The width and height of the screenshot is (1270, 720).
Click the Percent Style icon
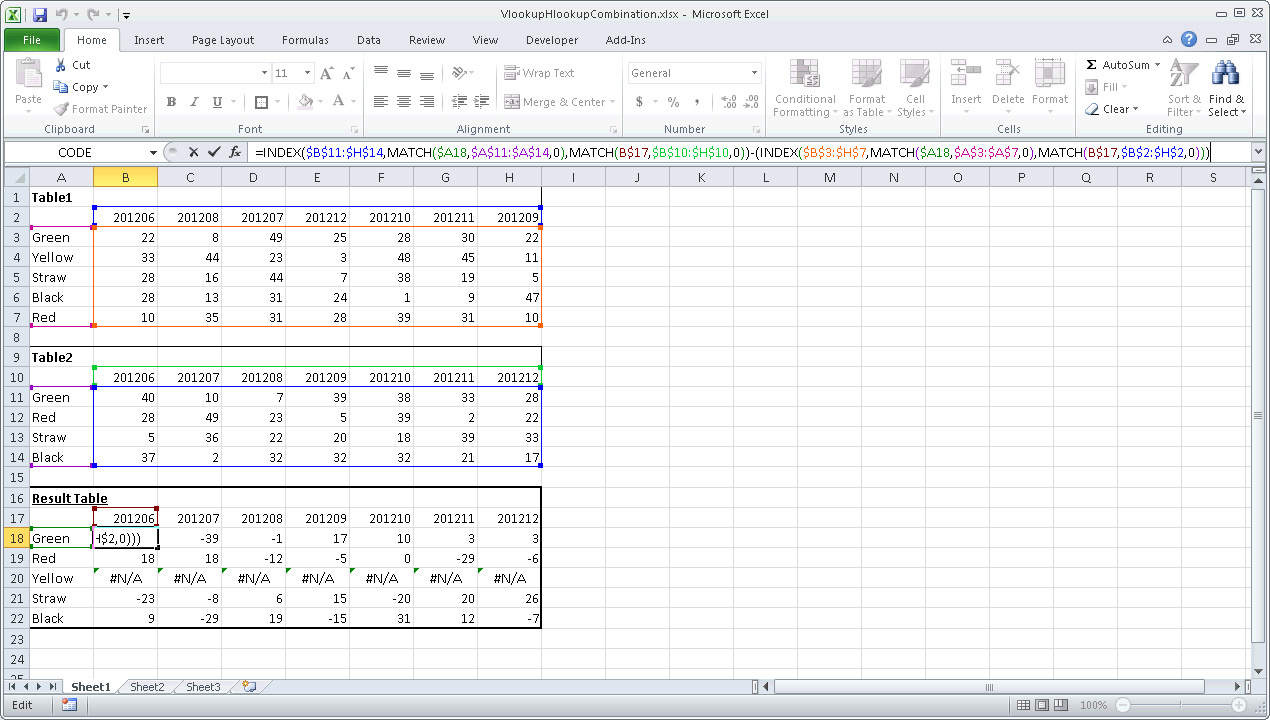(673, 102)
